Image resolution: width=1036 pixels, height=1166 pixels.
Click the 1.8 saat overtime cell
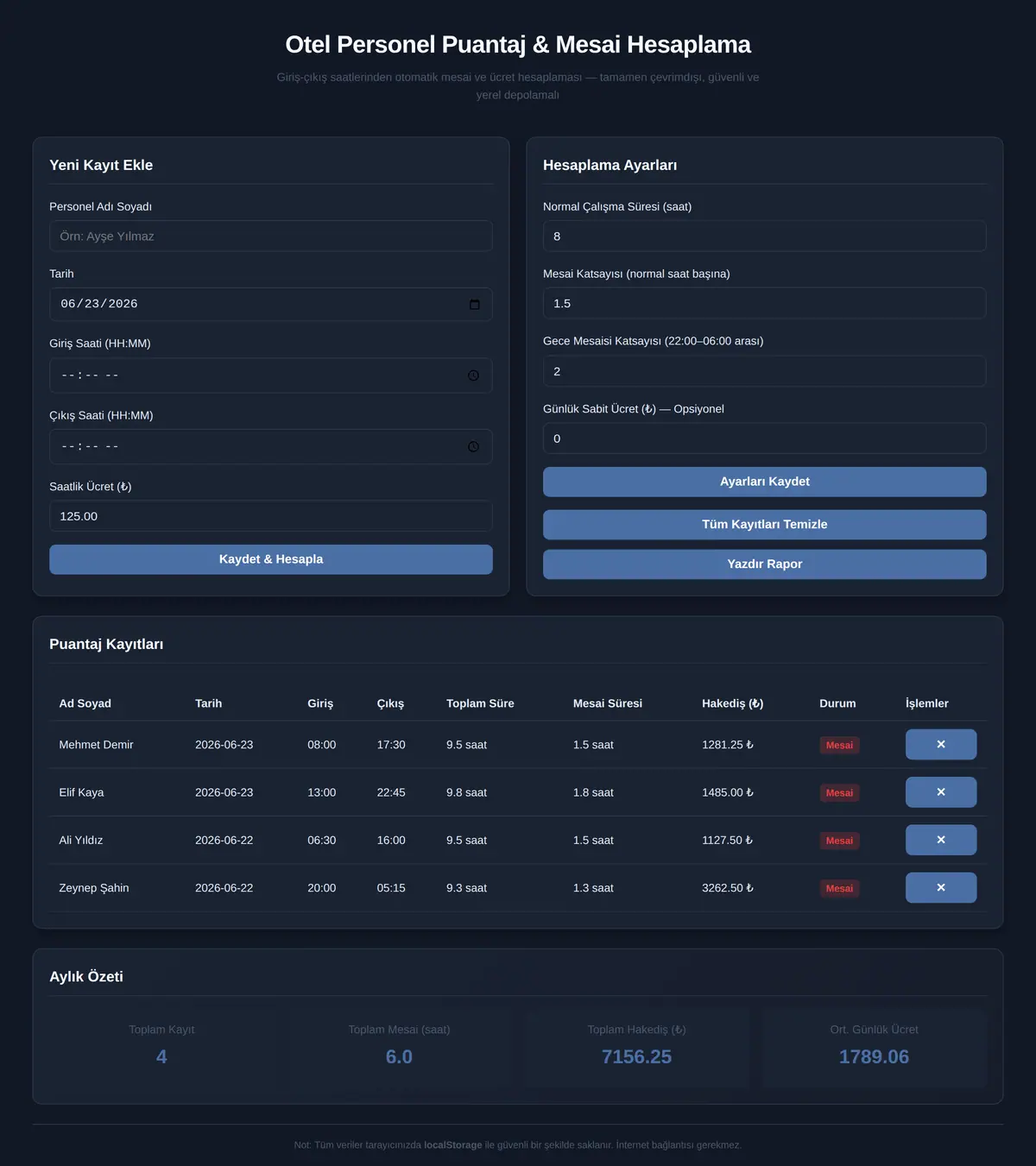click(593, 792)
